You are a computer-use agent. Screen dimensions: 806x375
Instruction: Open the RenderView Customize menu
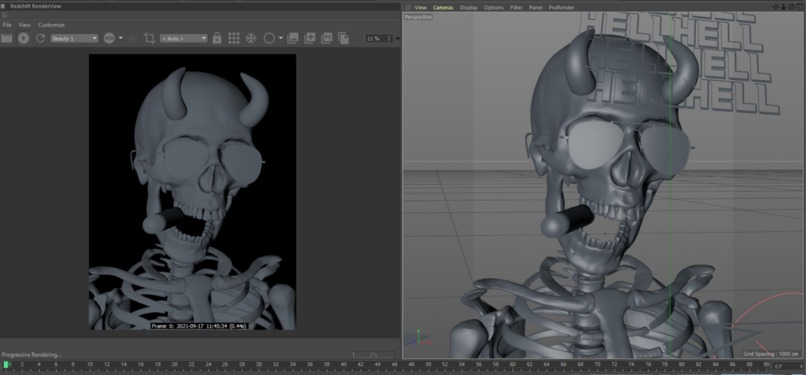[x=51, y=25]
